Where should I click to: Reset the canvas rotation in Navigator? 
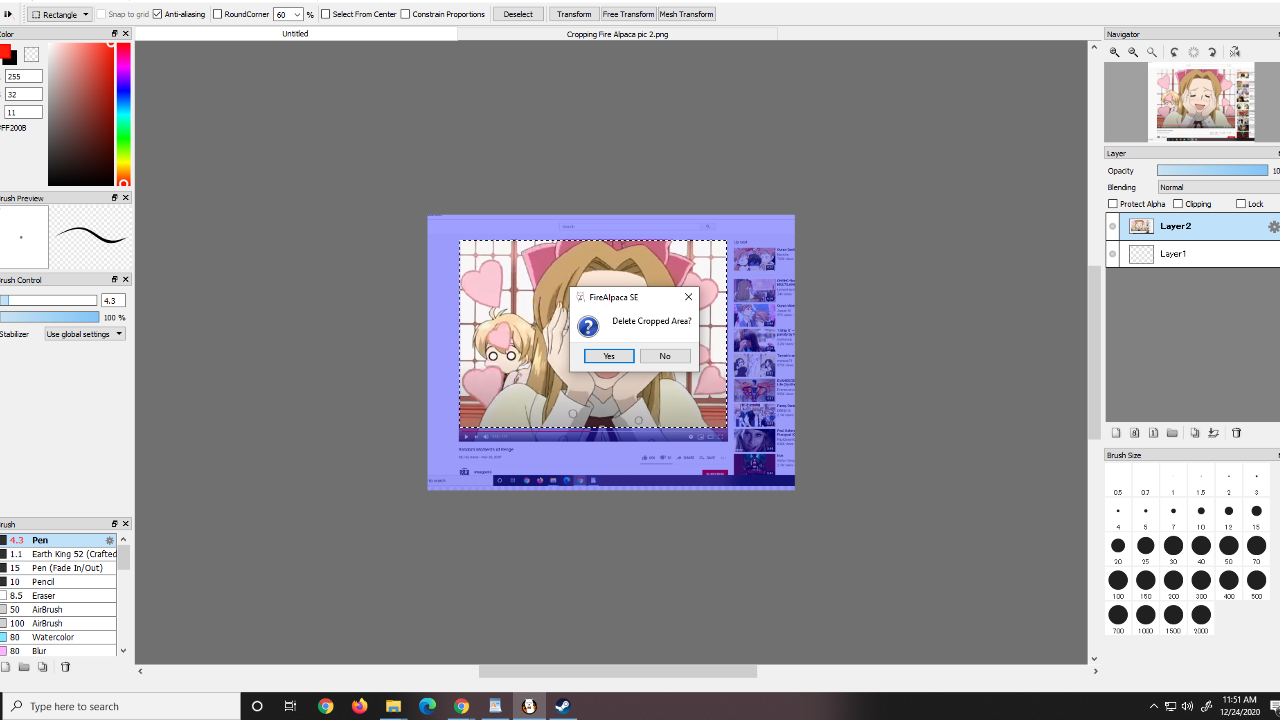point(1193,52)
